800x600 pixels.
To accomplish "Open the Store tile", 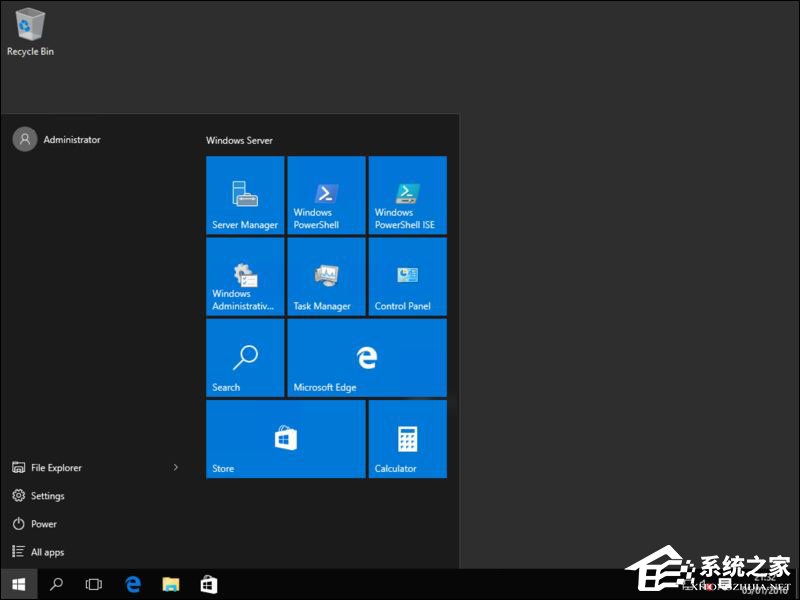I will 285,438.
